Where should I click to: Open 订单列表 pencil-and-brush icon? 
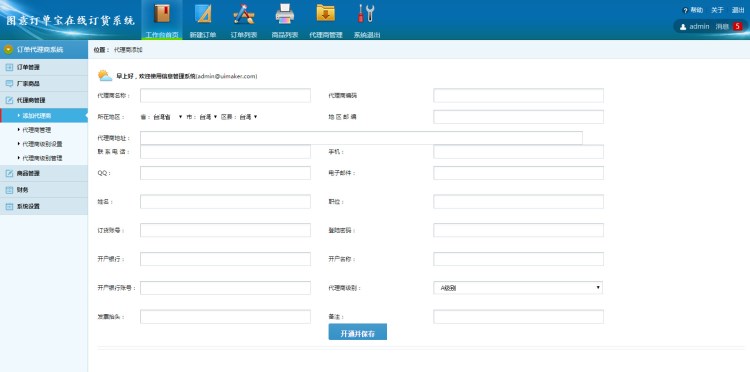(x=243, y=14)
